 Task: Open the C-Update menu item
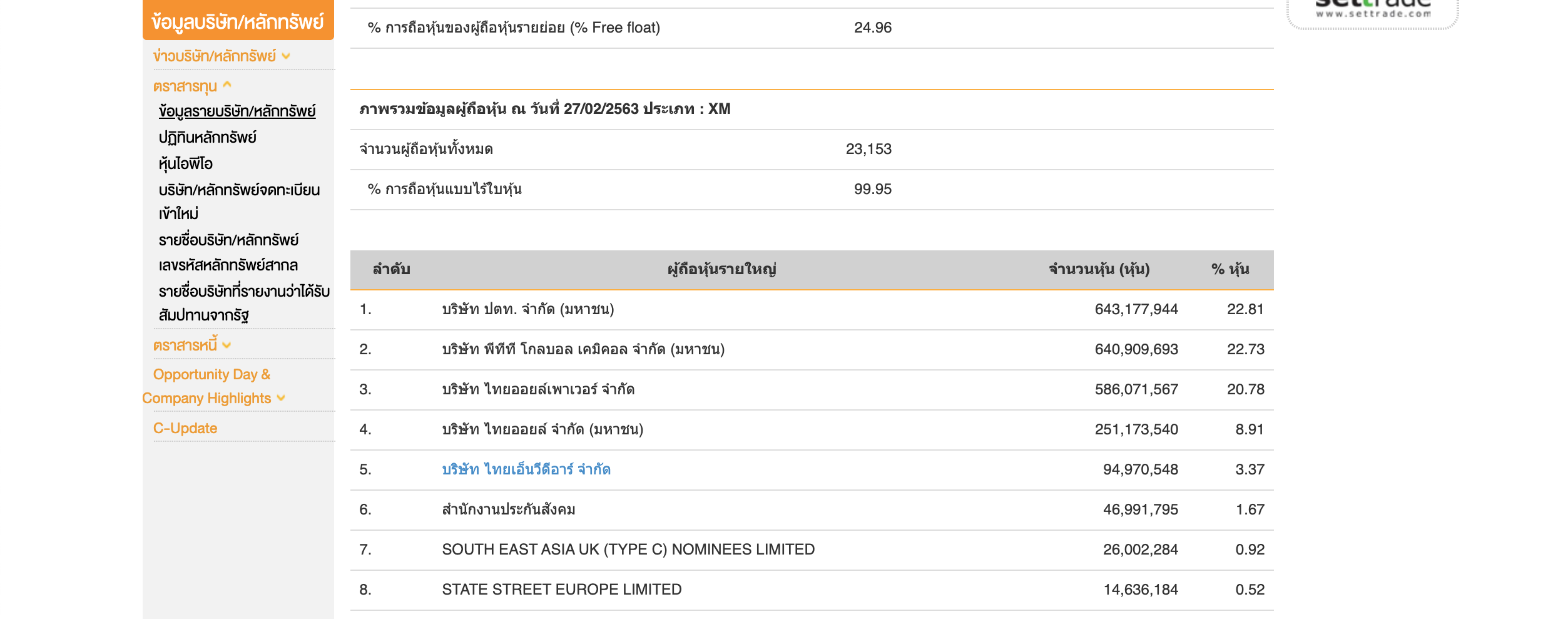(x=185, y=428)
